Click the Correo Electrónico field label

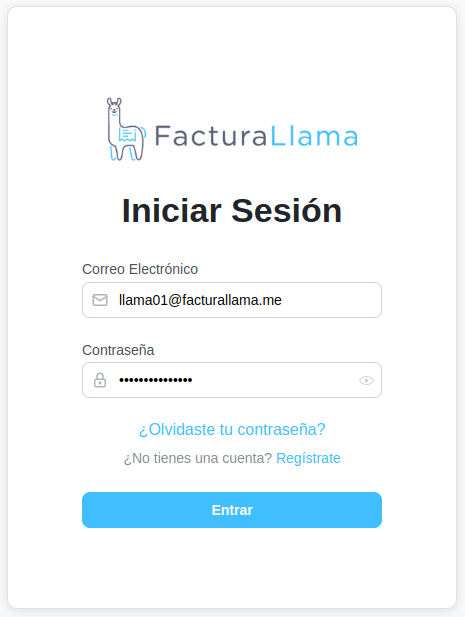[x=140, y=269]
